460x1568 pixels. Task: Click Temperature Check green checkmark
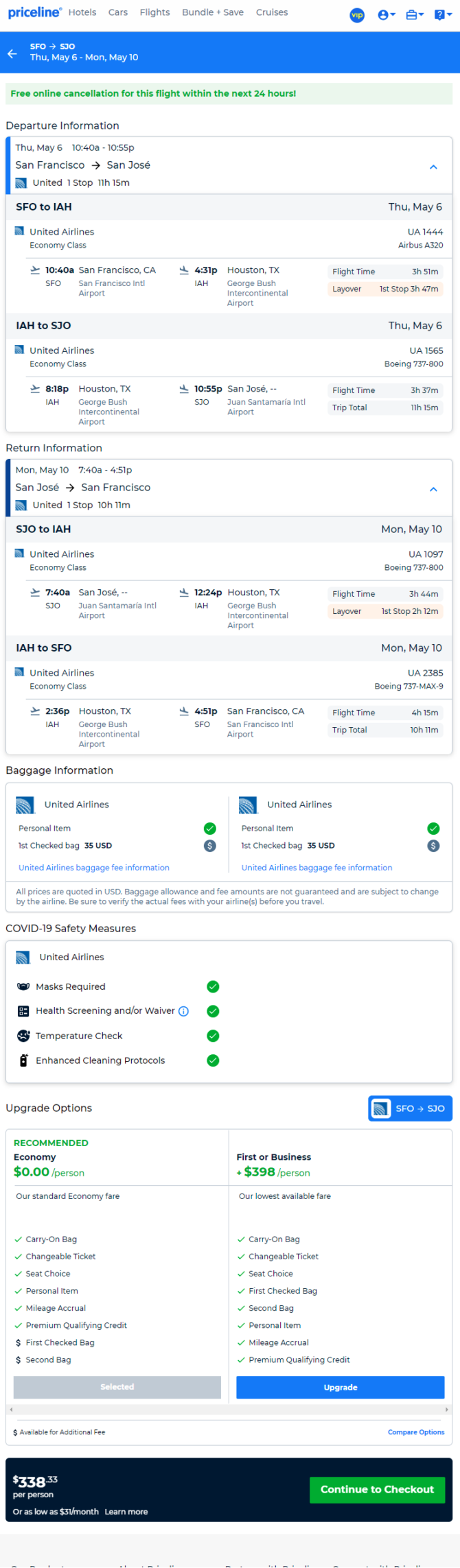pyautogui.click(x=213, y=1036)
